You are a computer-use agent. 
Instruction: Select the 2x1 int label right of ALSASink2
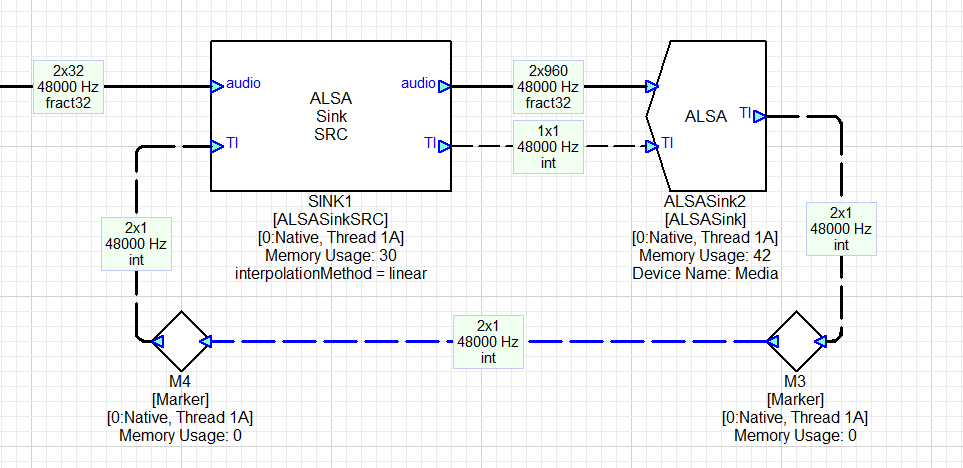coord(841,228)
